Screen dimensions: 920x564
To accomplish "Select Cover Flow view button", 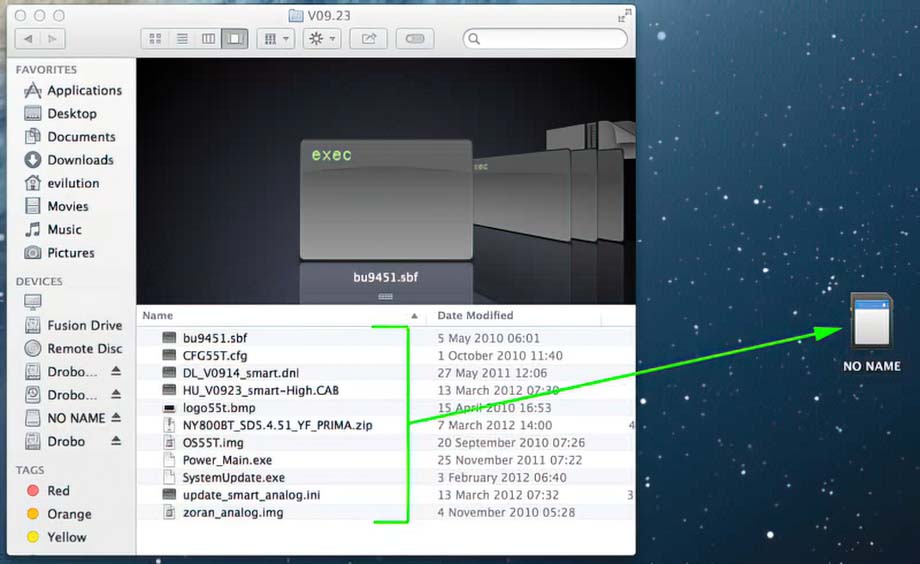I will pyautogui.click(x=235, y=39).
